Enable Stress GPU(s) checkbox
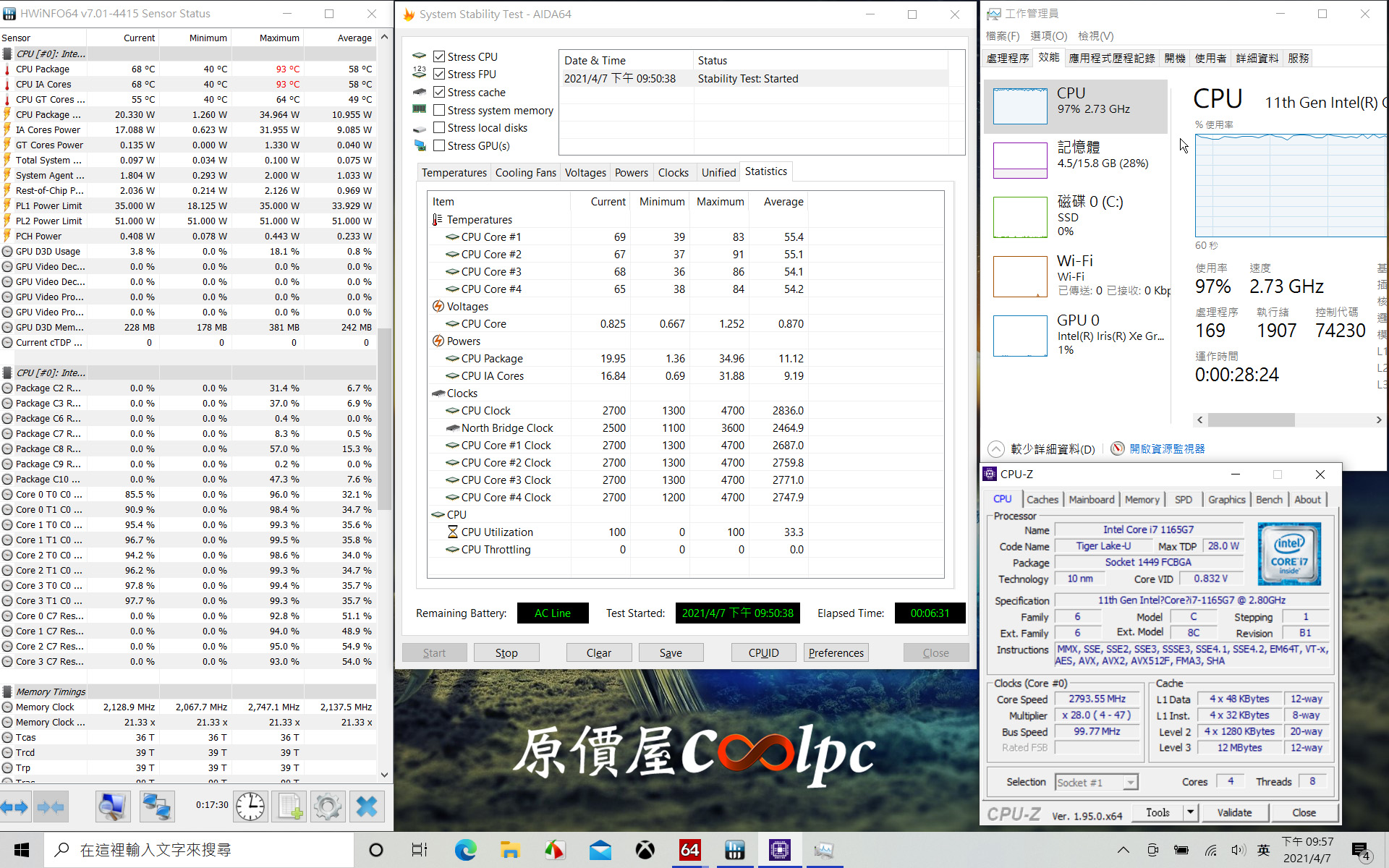 [439, 145]
